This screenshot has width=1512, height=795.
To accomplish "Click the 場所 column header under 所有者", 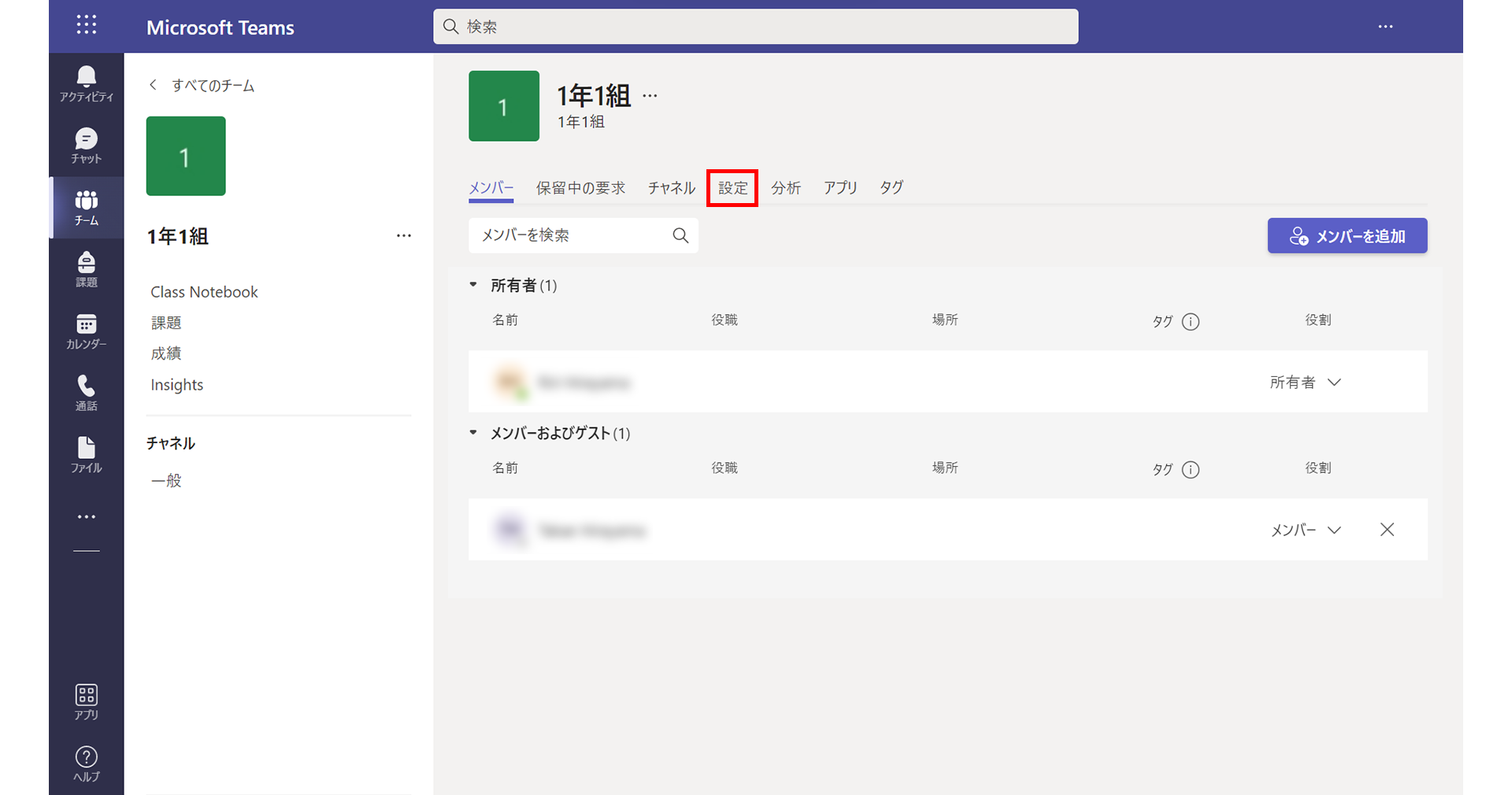I will point(945,320).
